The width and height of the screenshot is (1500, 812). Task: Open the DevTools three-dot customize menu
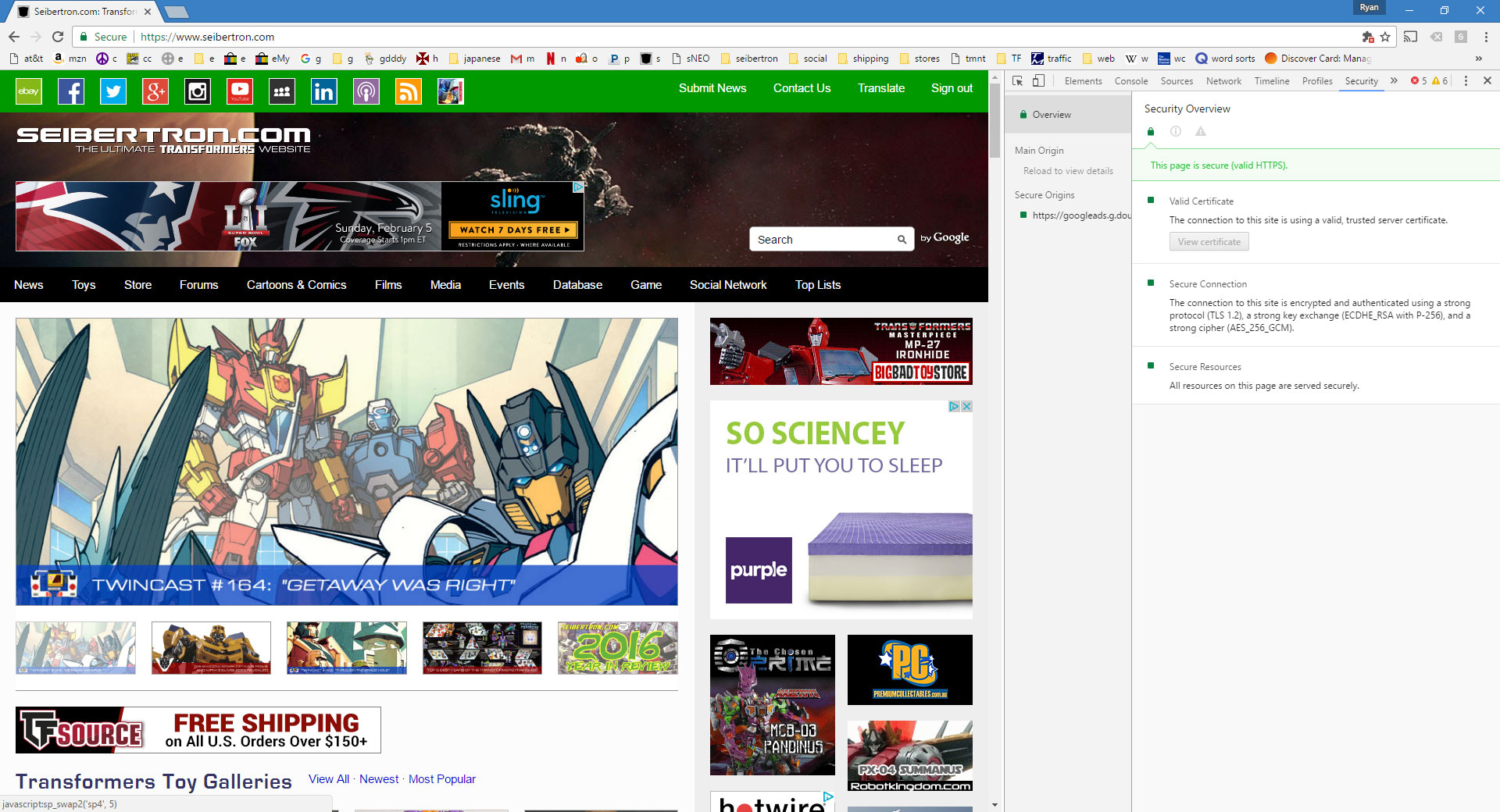tap(1466, 81)
